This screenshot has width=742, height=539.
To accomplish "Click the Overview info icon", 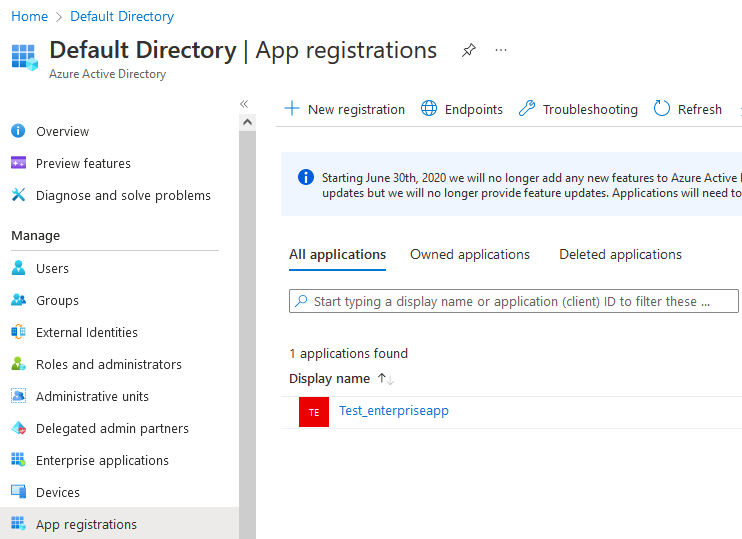I will (x=18, y=131).
